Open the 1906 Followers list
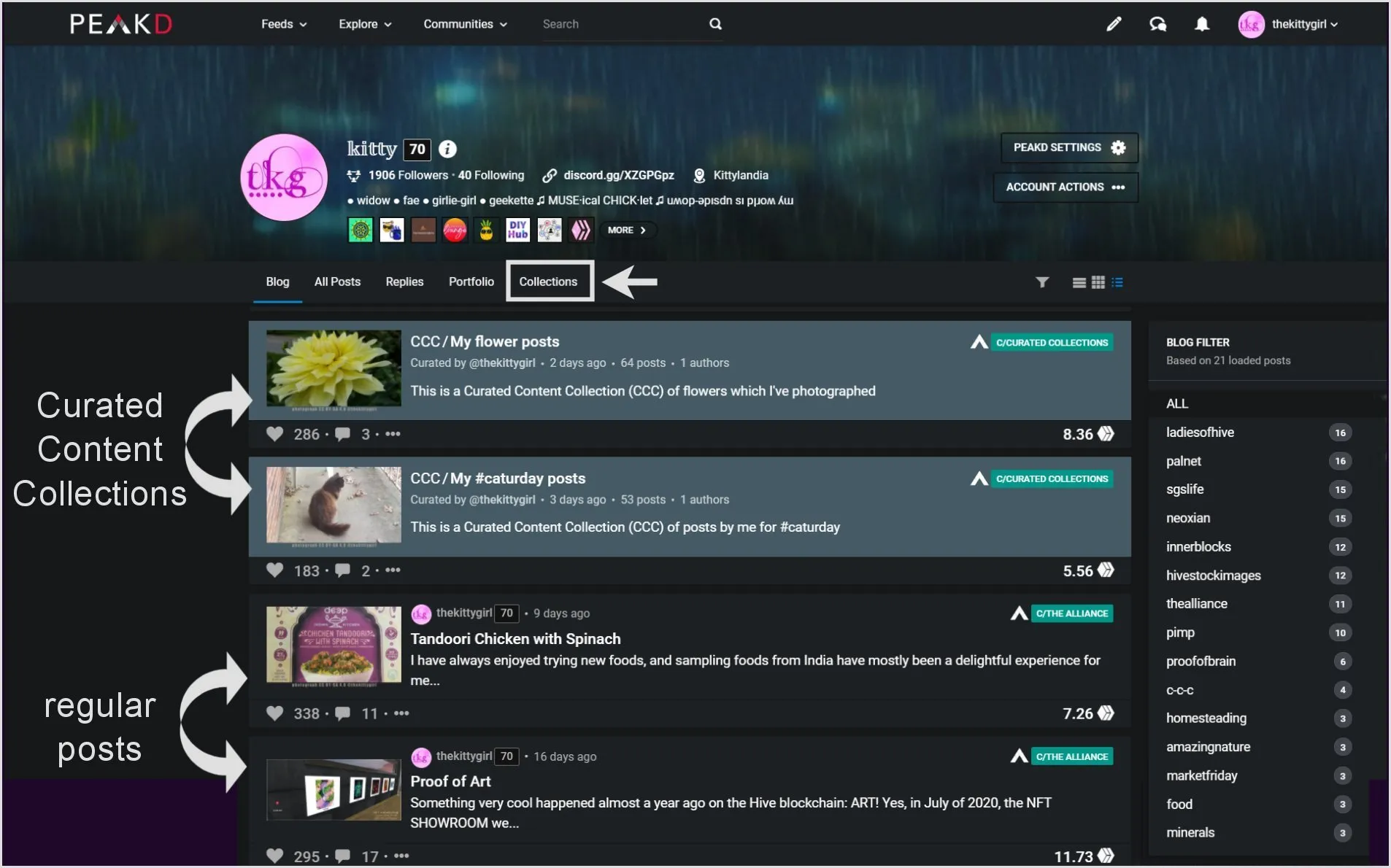The width and height of the screenshot is (1391, 868). coord(408,175)
